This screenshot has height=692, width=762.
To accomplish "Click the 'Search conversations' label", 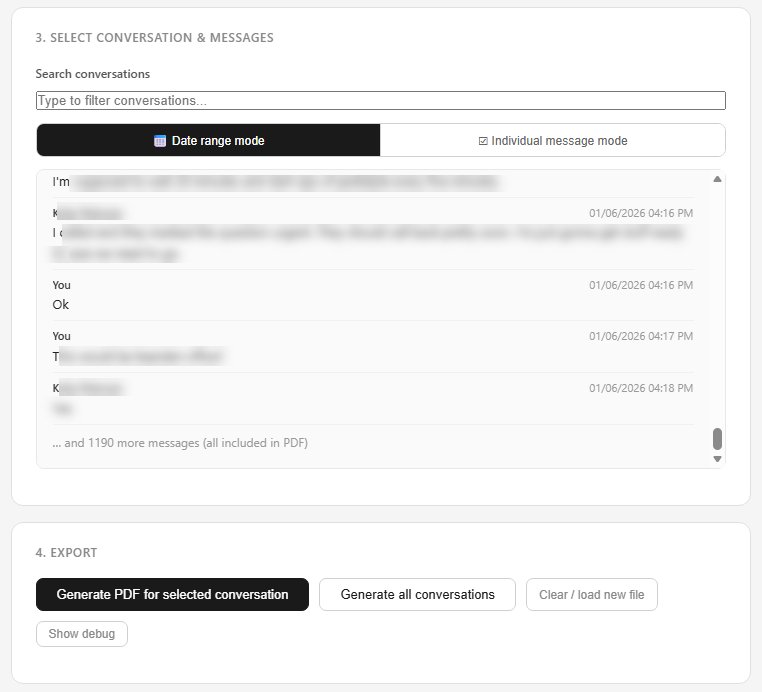I will click(92, 74).
